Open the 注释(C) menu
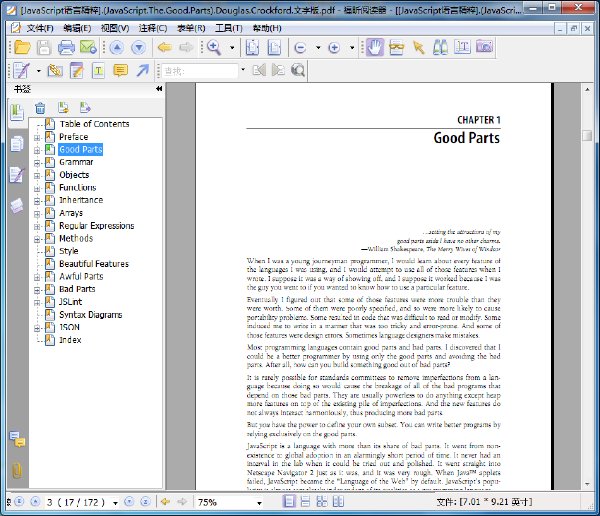This screenshot has height=516, width=600. [153, 28]
